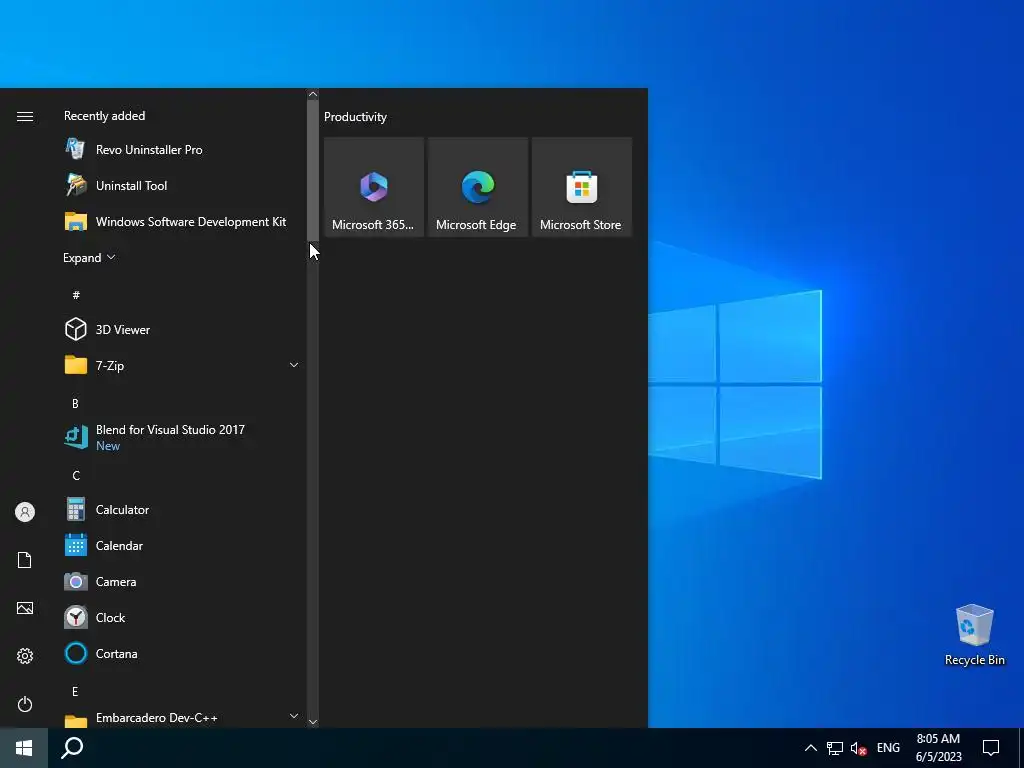Click scrollbar up arrow in app list

313,94
